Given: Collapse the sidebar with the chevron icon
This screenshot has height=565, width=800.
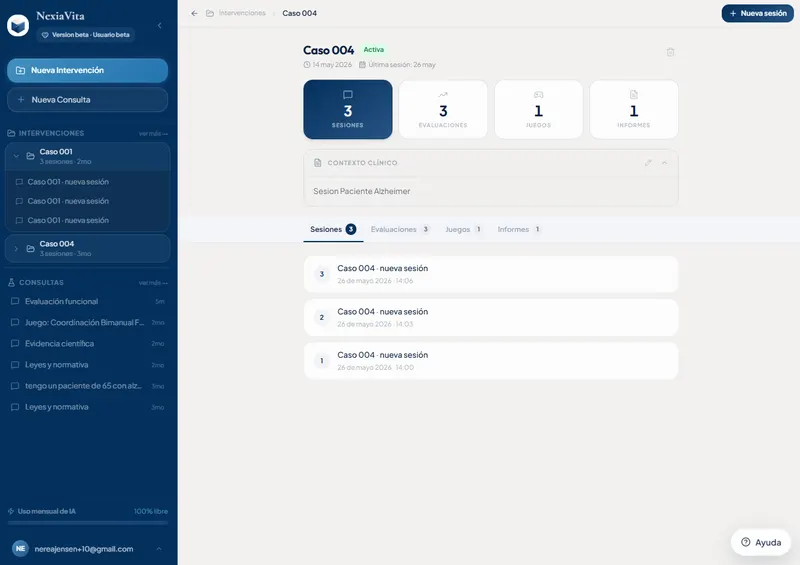Looking at the screenshot, I should click(x=160, y=26).
